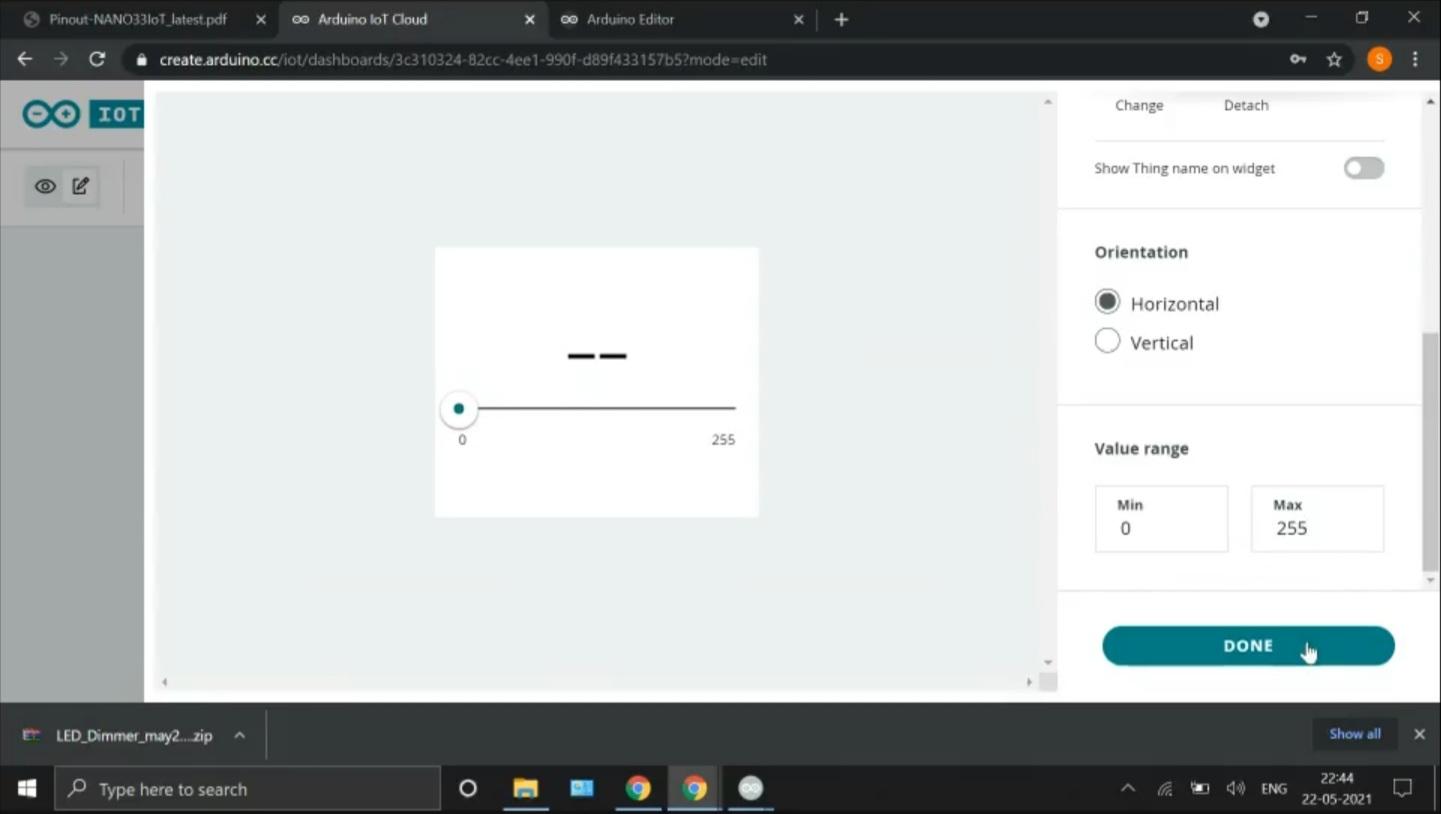Open a new browser tab
Image resolution: width=1441 pixels, height=814 pixels.
click(x=841, y=19)
